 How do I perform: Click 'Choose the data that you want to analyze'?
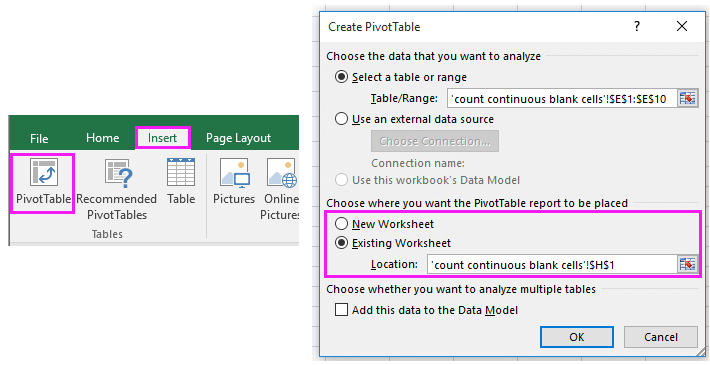(x=433, y=56)
